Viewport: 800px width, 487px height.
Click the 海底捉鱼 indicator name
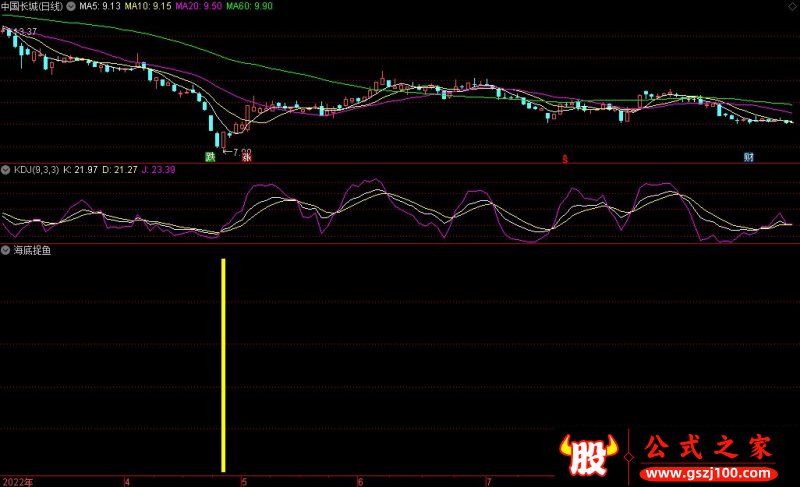pos(31,250)
